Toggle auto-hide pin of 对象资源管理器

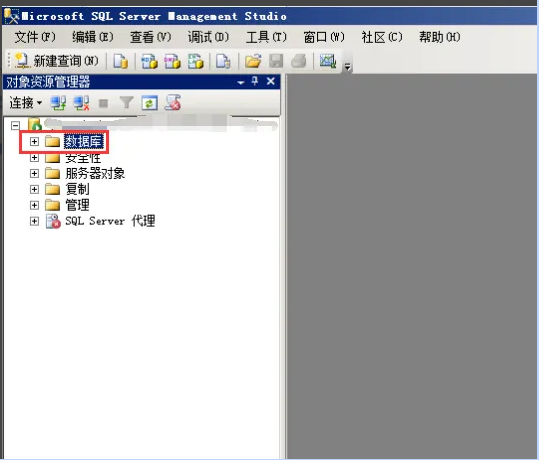tap(255, 81)
